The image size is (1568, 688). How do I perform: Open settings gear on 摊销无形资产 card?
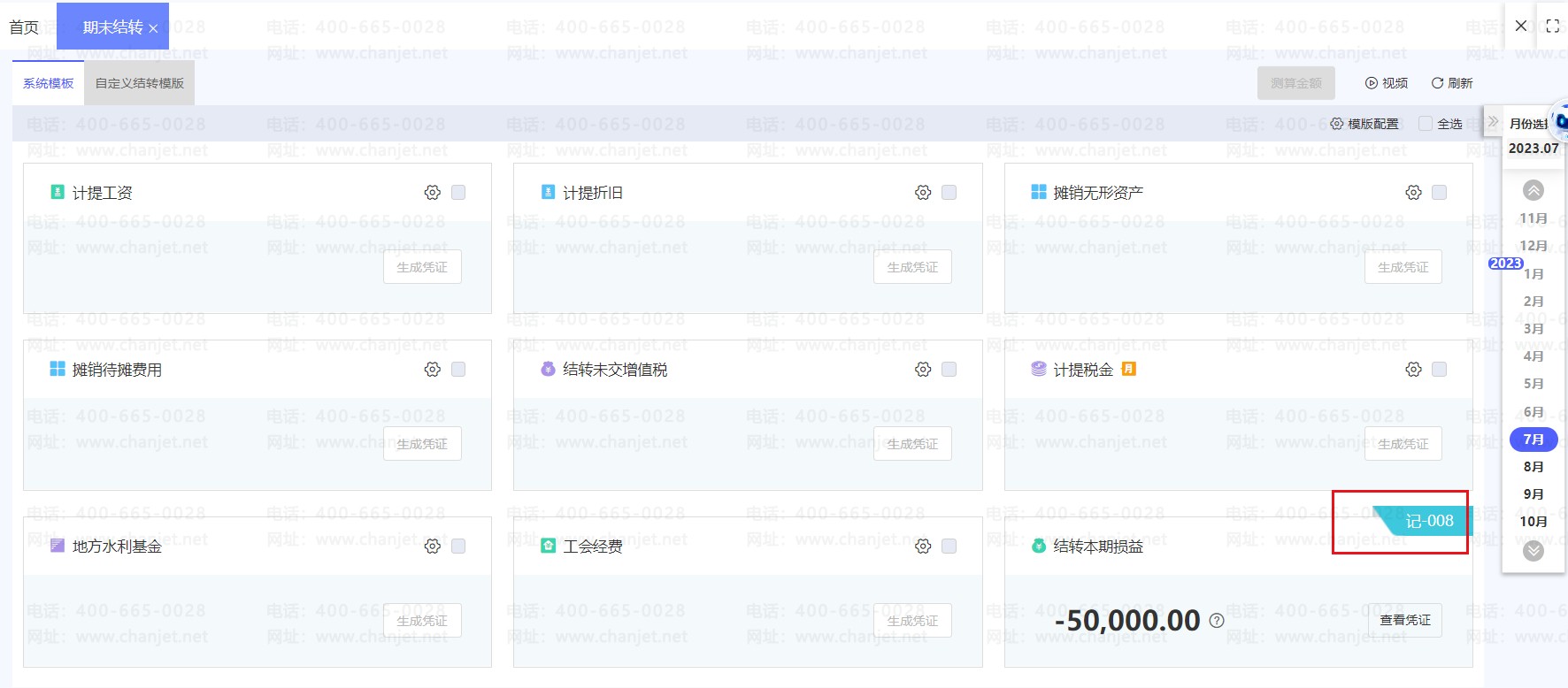pos(1413,192)
